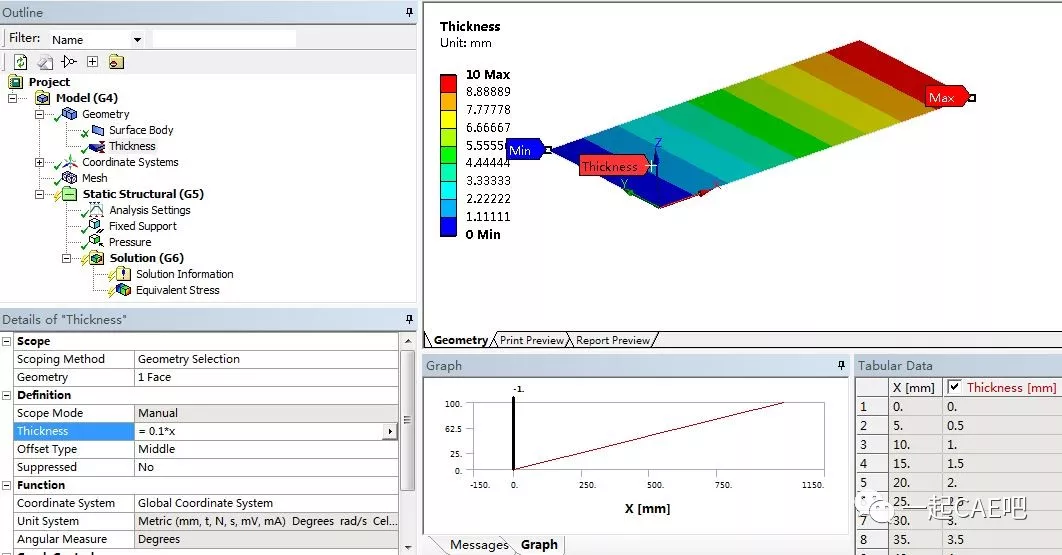Click the Suppressed value No
This screenshot has width=1062, height=555.
266,468
